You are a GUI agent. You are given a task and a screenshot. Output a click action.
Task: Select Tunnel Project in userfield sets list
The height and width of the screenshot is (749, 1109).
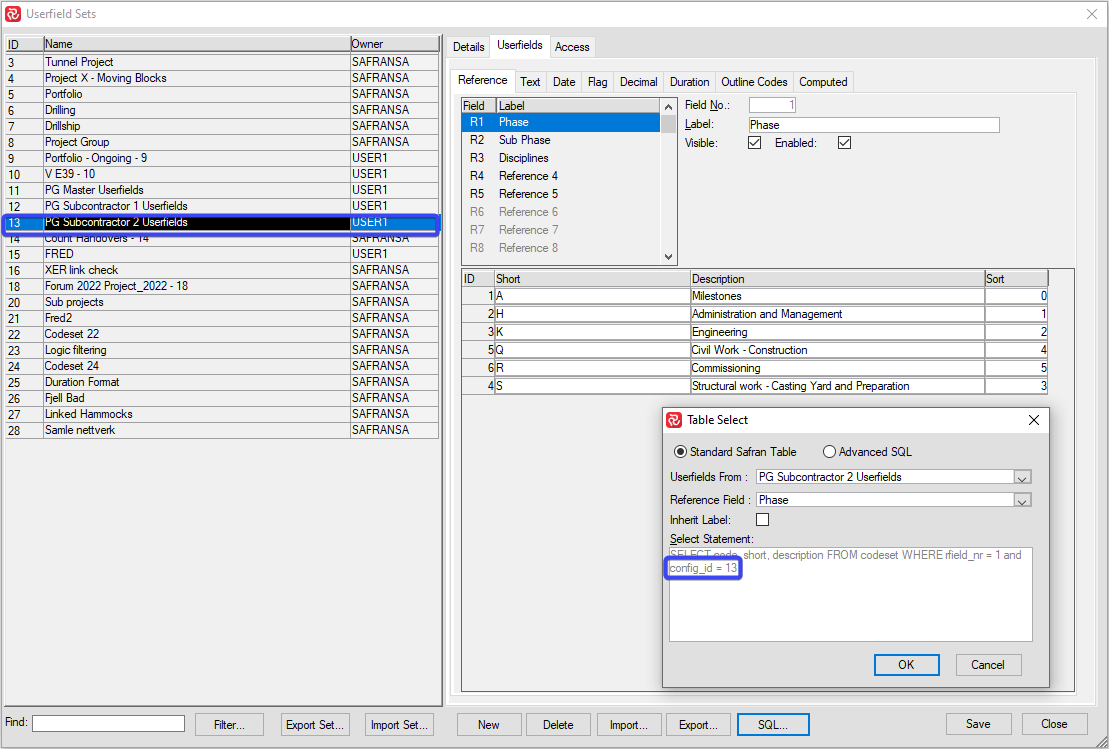click(x=222, y=62)
